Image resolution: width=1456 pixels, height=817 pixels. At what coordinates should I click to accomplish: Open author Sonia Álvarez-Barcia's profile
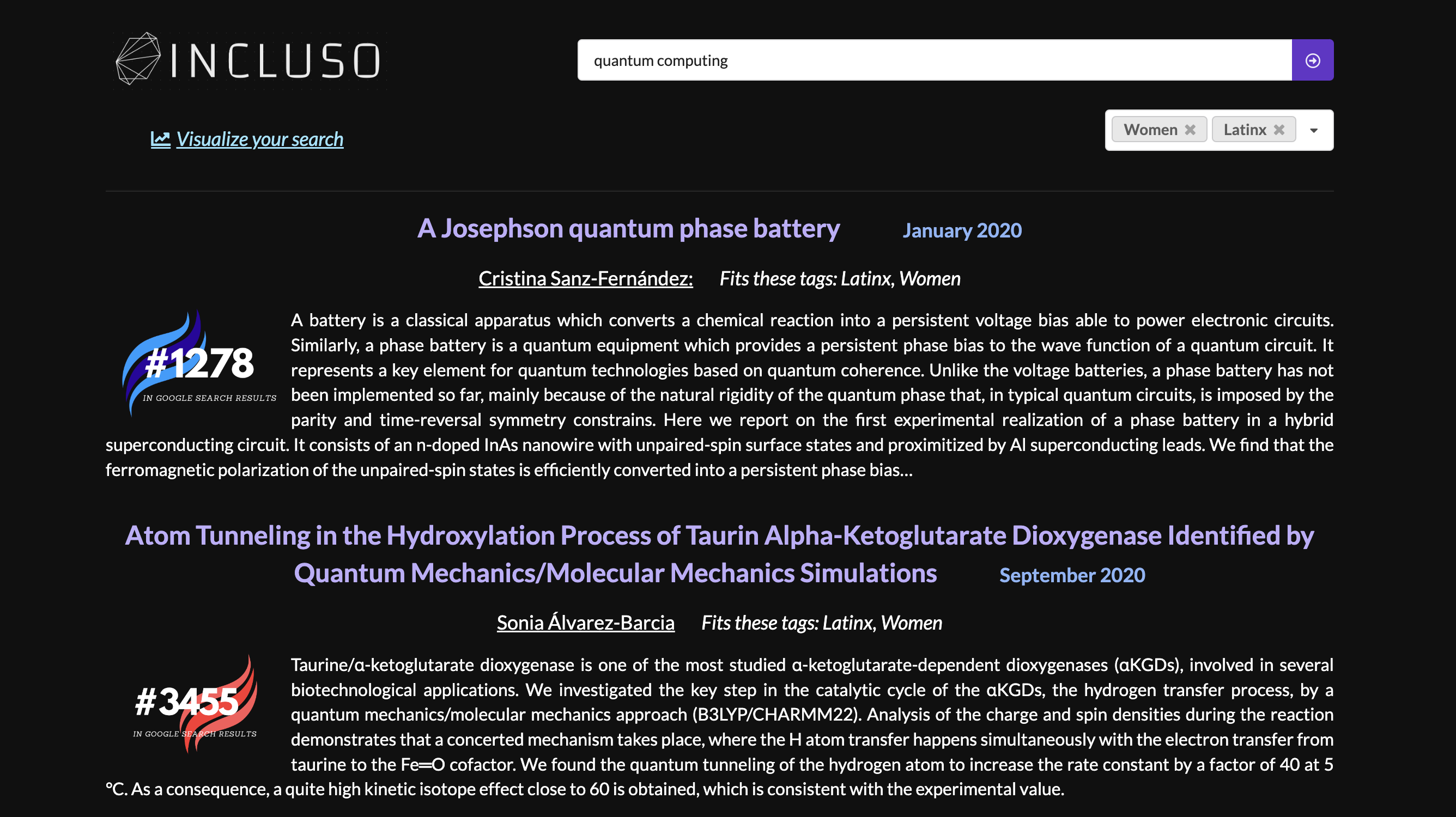[x=586, y=623]
